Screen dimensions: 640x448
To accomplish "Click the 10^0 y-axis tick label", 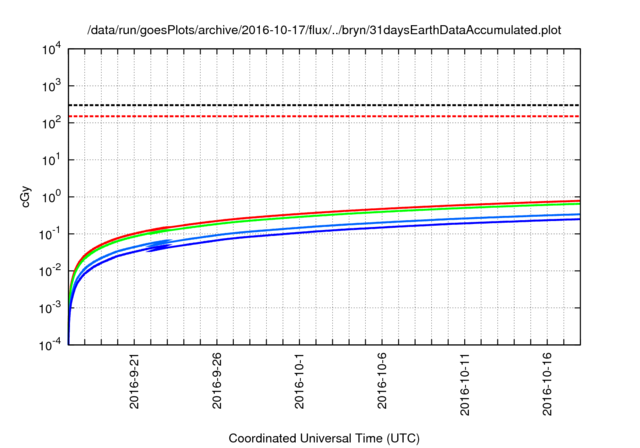I will click(x=51, y=197).
